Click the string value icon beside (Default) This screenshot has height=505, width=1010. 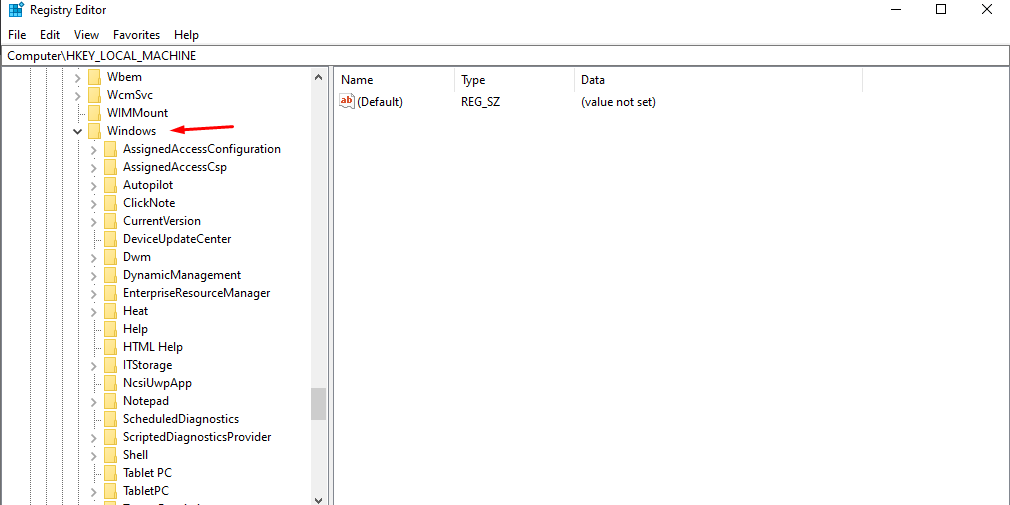(347, 102)
